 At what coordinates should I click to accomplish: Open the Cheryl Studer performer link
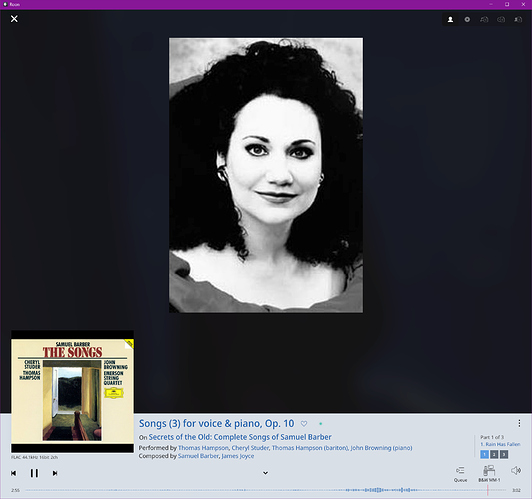pos(250,448)
